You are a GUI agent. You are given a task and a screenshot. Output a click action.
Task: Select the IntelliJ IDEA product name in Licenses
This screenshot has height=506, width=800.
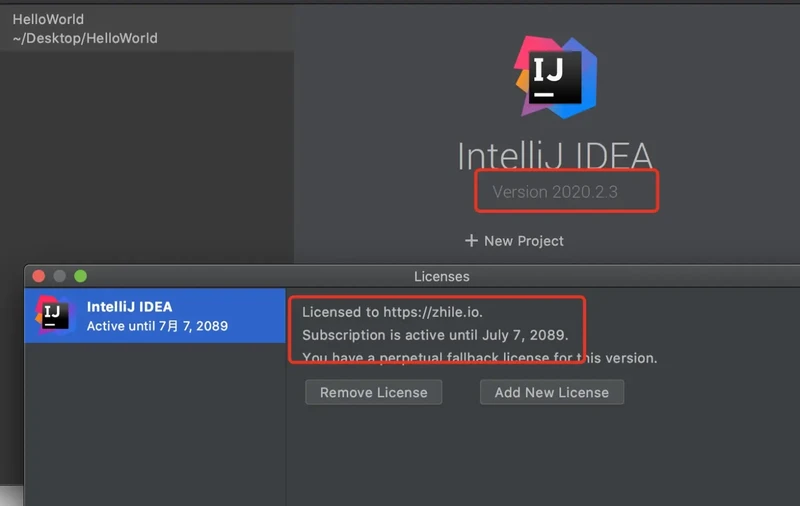click(129, 307)
